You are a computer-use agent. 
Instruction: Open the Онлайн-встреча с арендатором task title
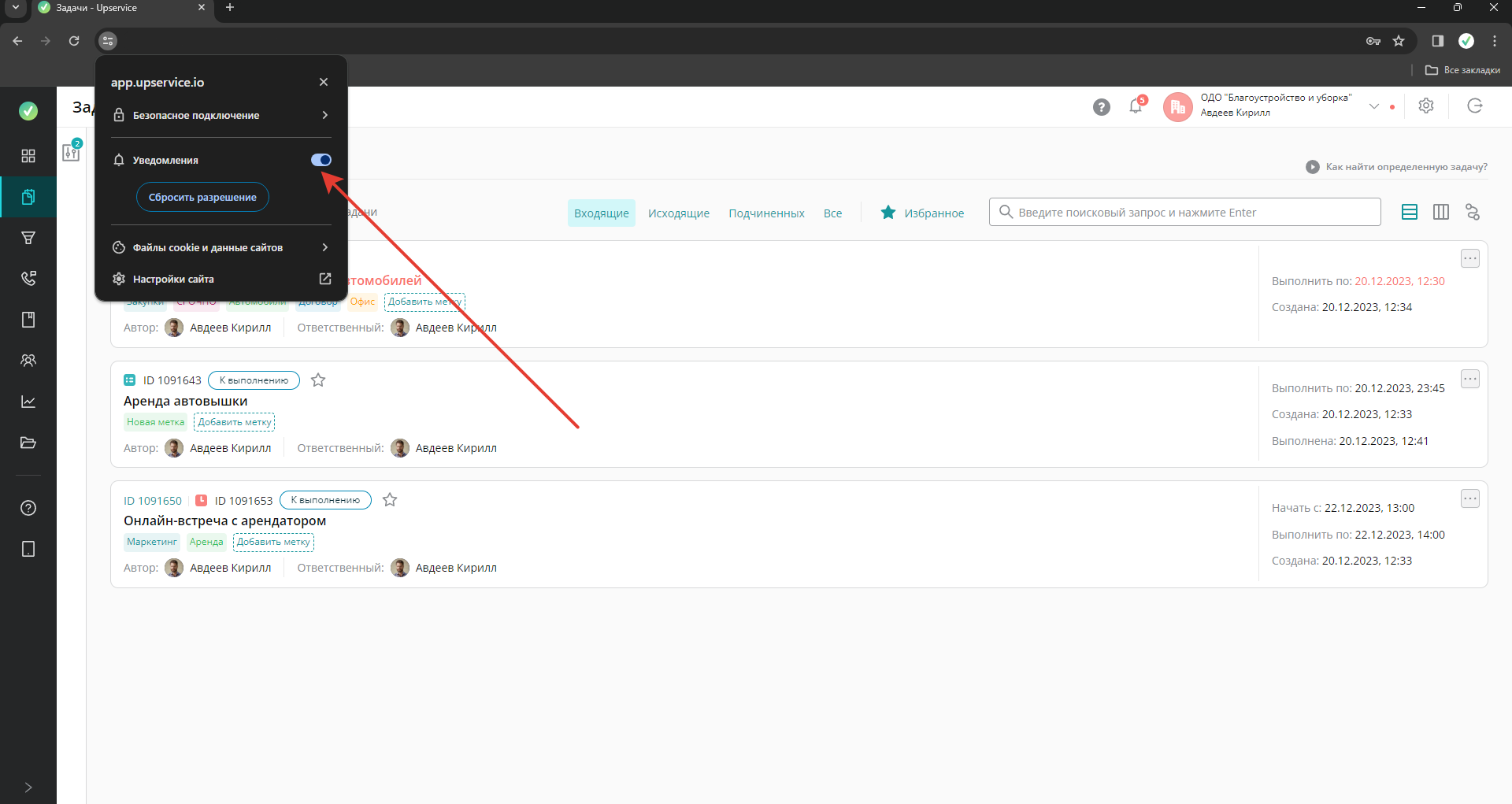pos(224,521)
